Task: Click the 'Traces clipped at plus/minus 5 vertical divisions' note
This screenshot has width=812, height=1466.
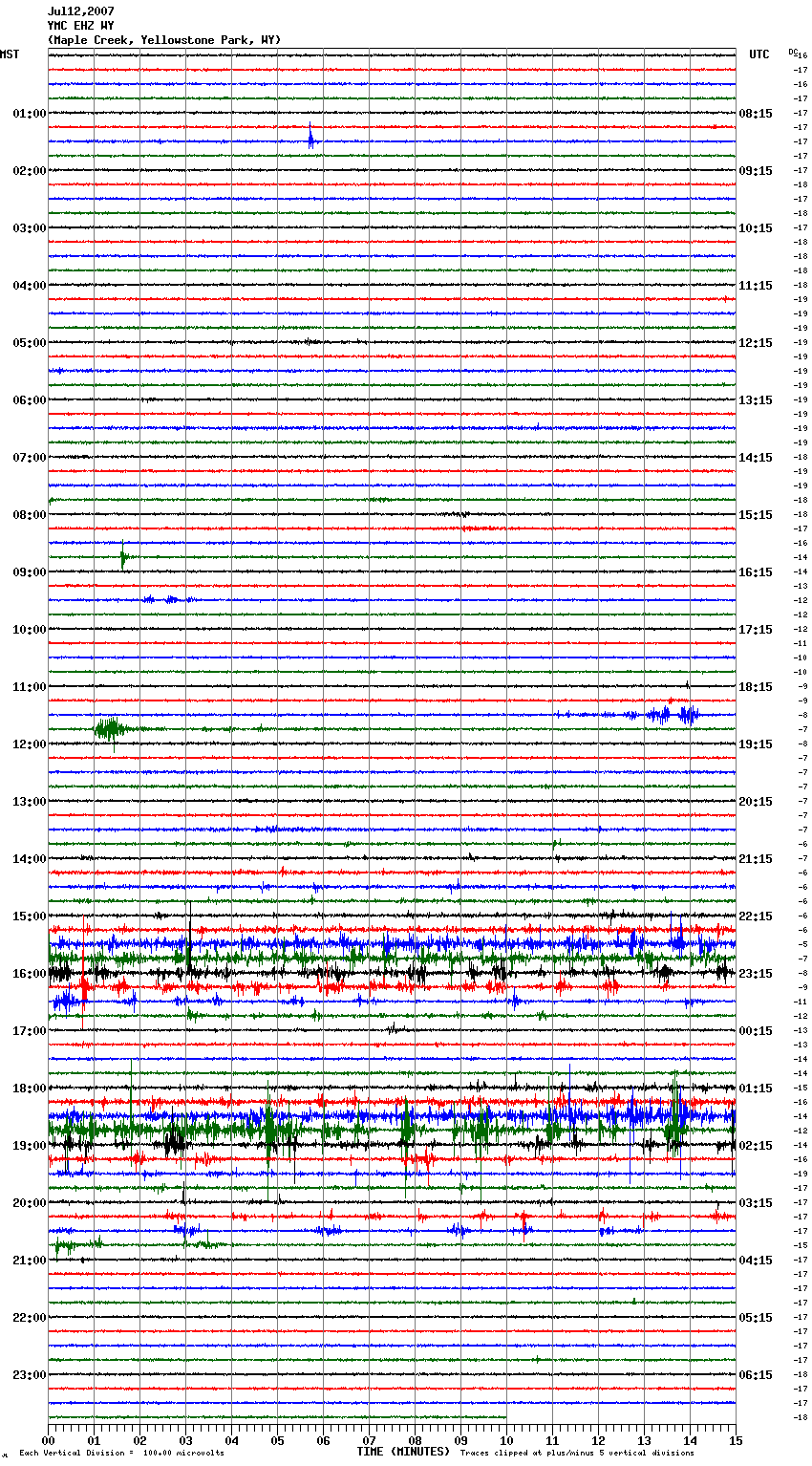Action: tap(577, 1453)
